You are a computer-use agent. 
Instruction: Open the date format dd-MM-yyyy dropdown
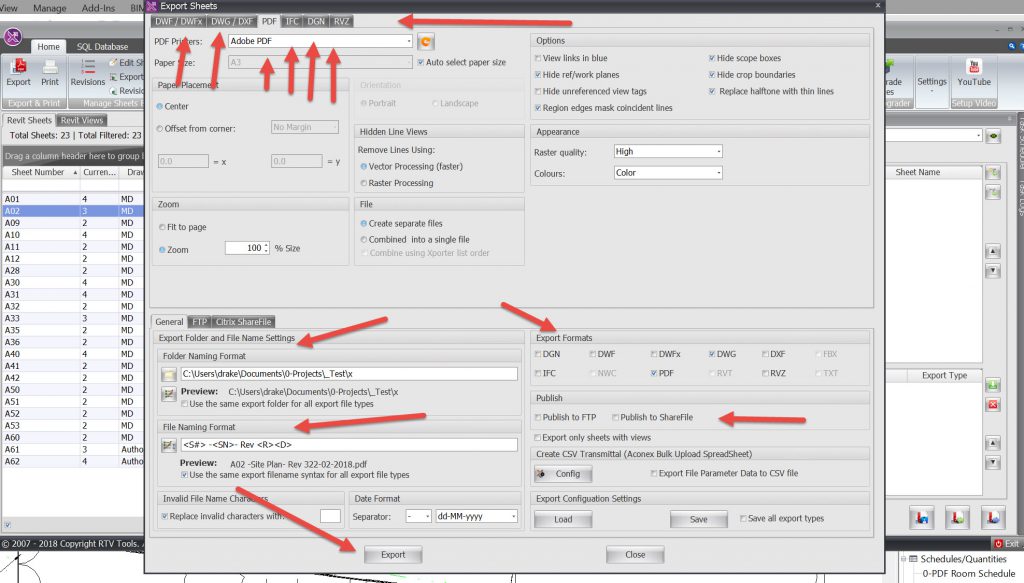click(x=513, y=517)
